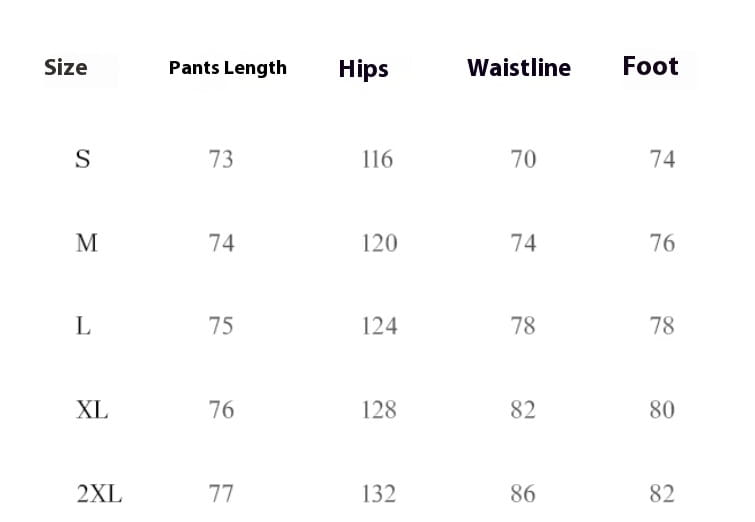
Task: Click the Waistline value 86 for 2XL
Action: click(523, 494)
